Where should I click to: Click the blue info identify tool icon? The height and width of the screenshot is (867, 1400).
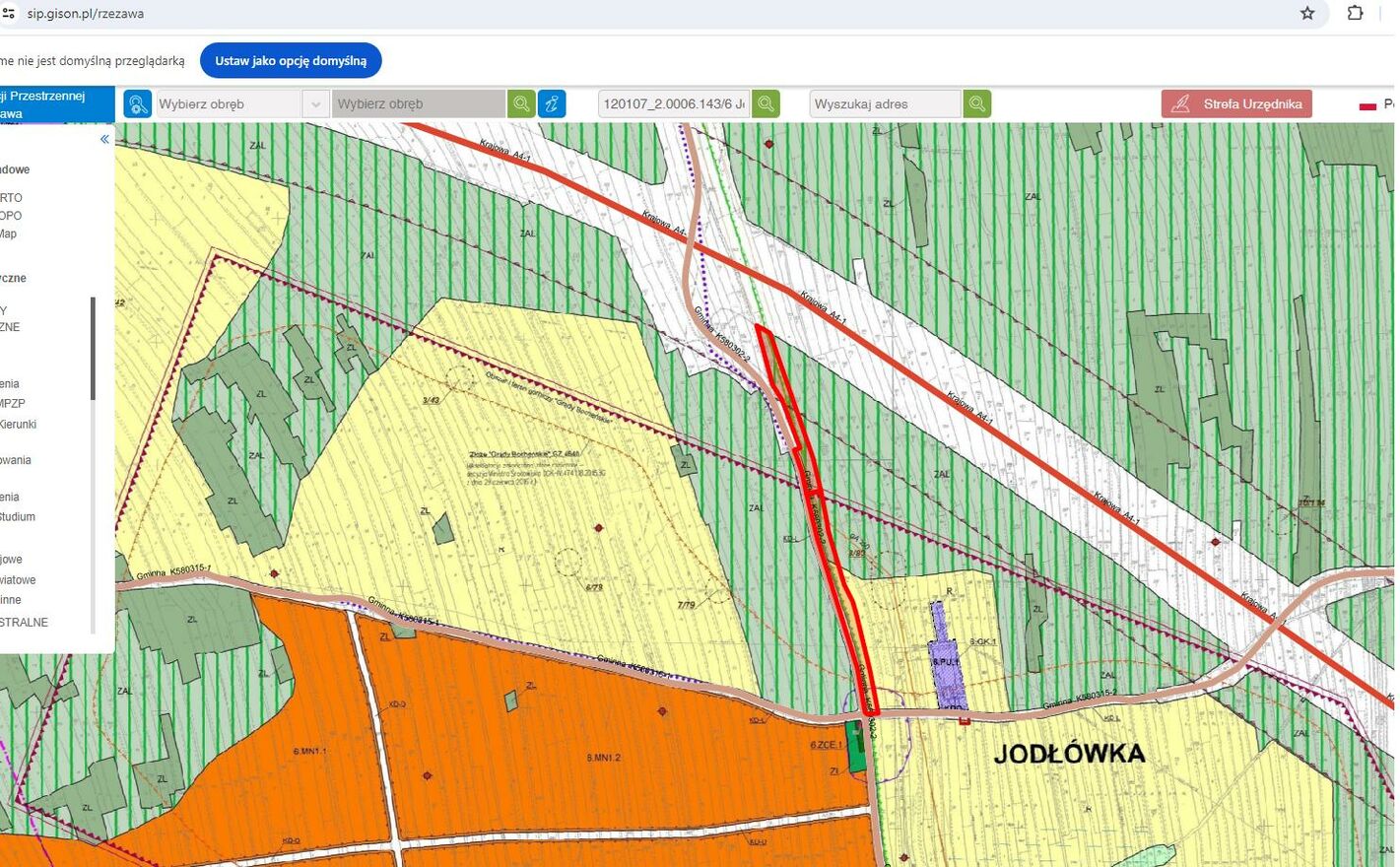click(x=552, y=103)
